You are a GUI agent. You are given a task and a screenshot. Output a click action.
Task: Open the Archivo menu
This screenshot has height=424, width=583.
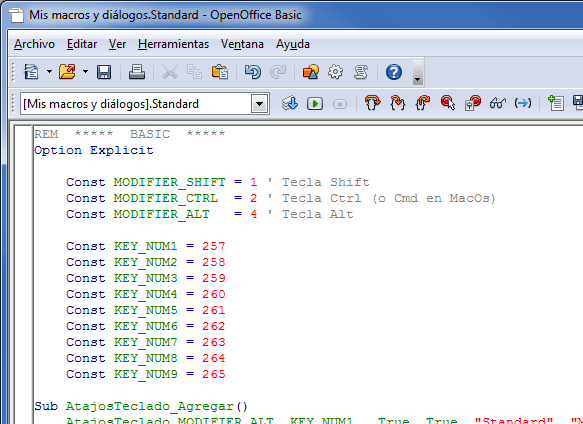[34, 44]
